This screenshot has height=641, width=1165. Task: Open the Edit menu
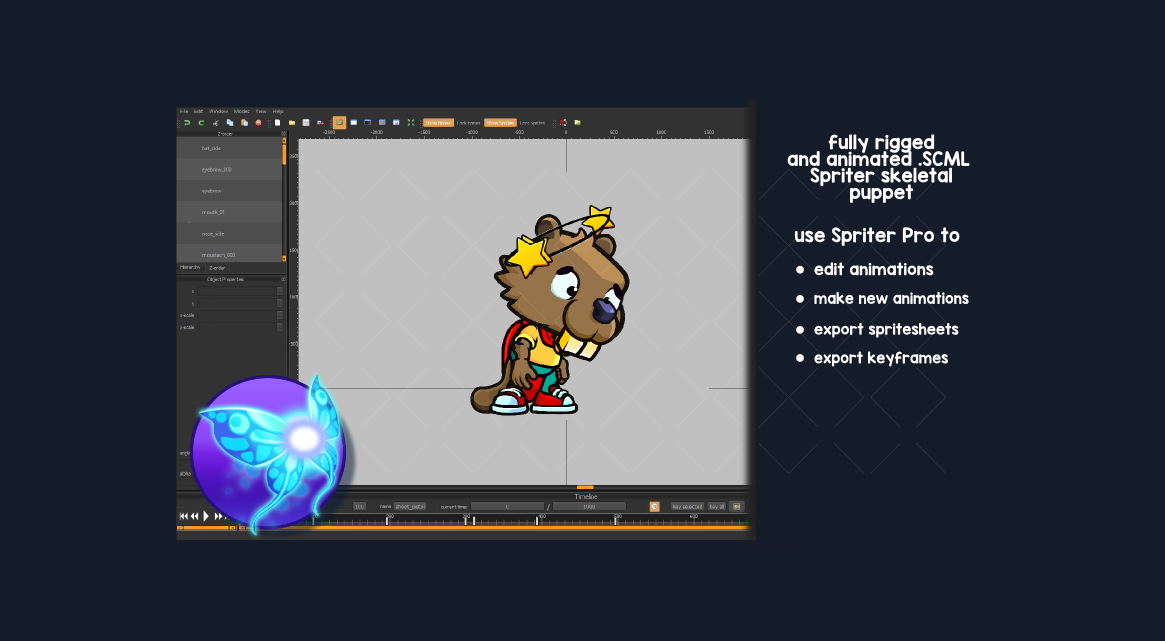pyautogui.click(x=198, y=111)
